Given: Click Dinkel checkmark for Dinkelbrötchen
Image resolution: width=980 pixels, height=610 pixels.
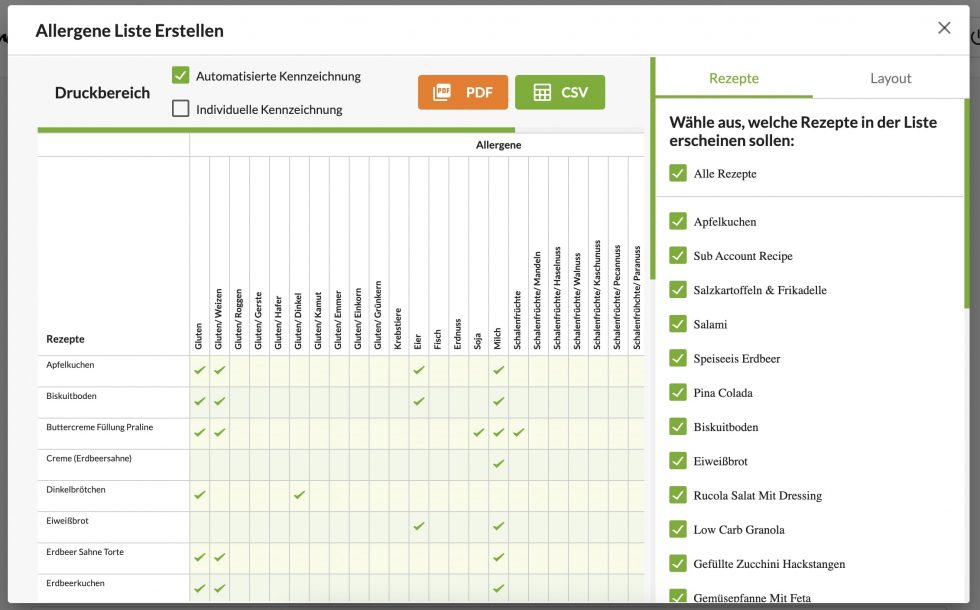Looking at the screenshot, I should (299, 494).
